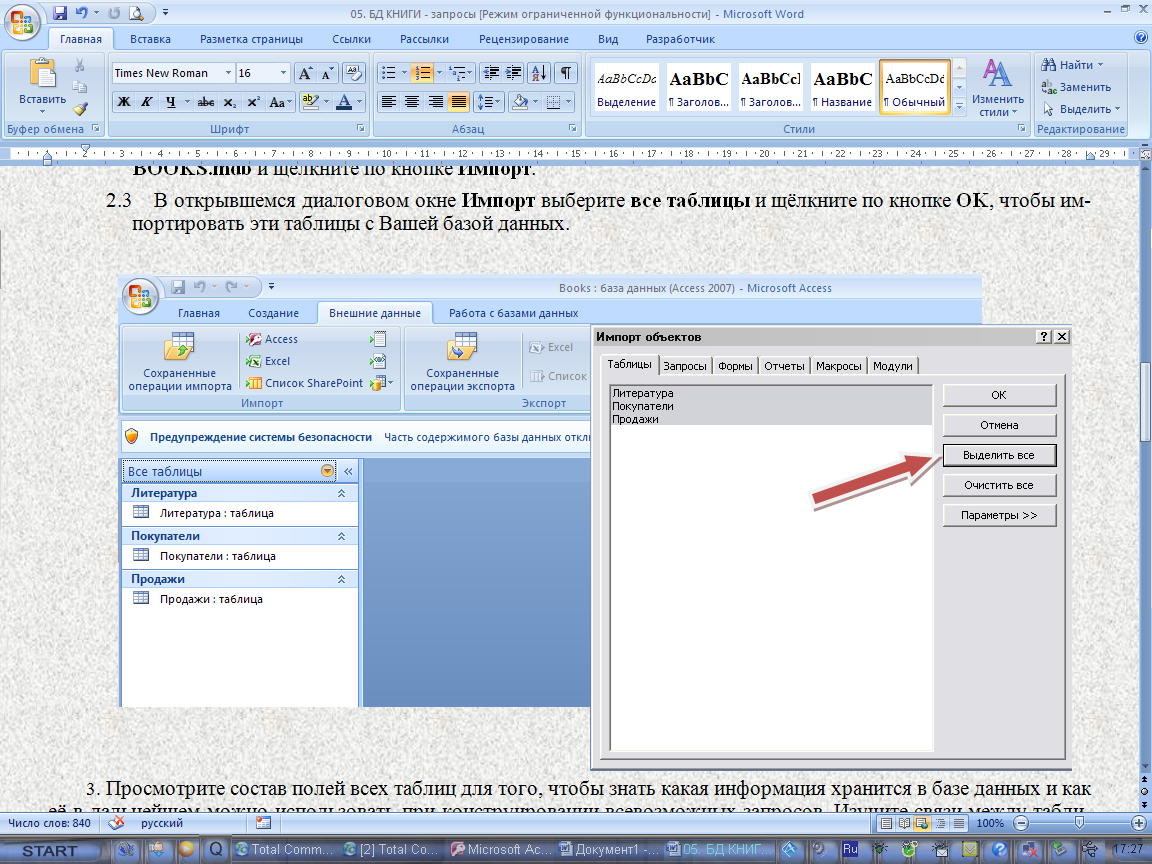Open the font name Times New Roman dropdown
This screenshot has width=1152, height=864.
pos(228,73)
